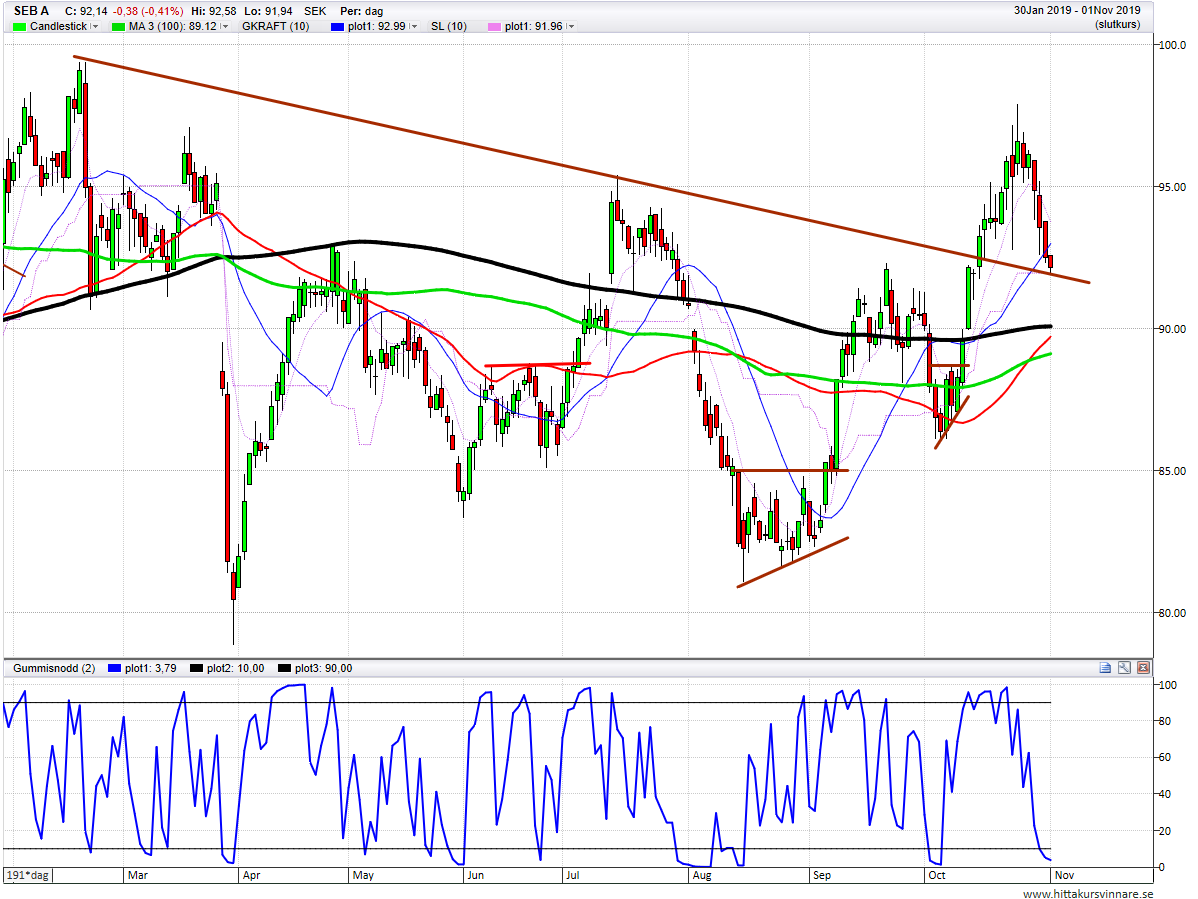Image resolution: width=1198 pixels, height=899 pixels.
Task: Select the Candlestick legend label
Action: (58, 26)
